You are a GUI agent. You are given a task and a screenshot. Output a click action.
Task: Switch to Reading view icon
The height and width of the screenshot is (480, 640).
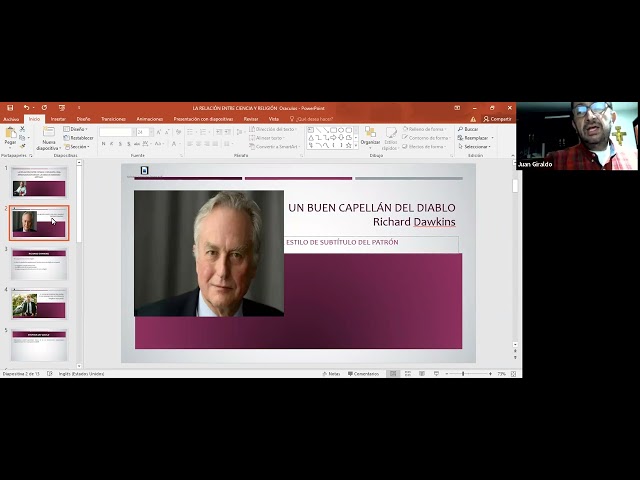click(422, 373)
